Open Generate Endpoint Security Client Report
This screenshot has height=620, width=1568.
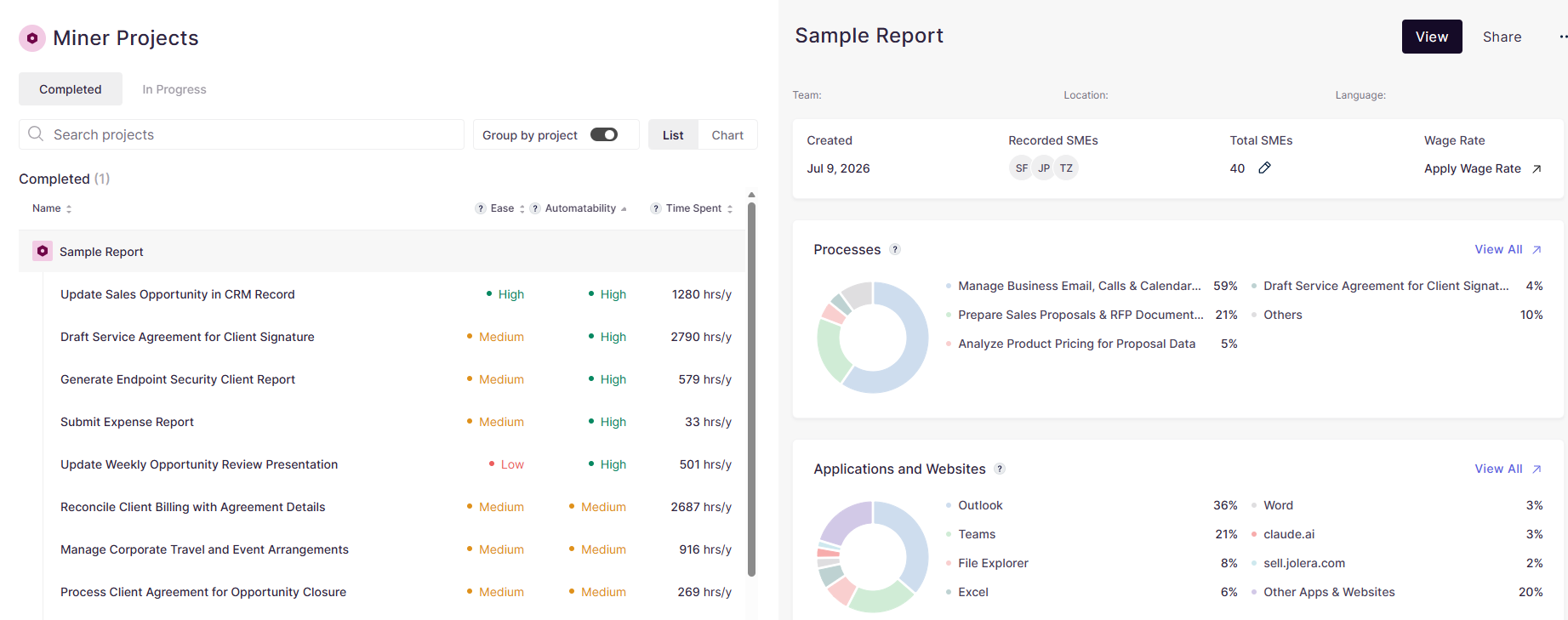coord(178,379)
